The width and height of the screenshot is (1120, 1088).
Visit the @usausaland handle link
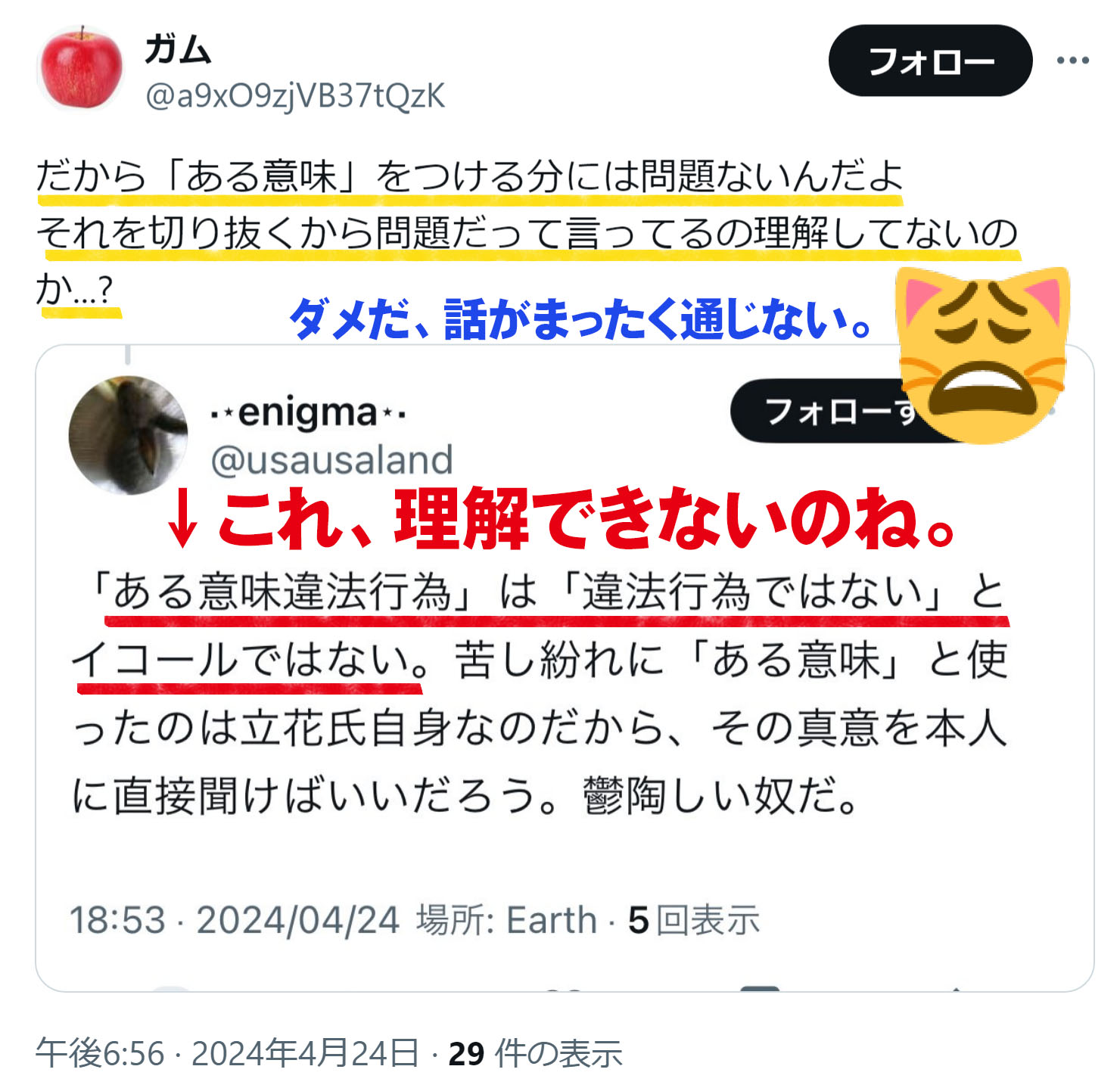331,460
